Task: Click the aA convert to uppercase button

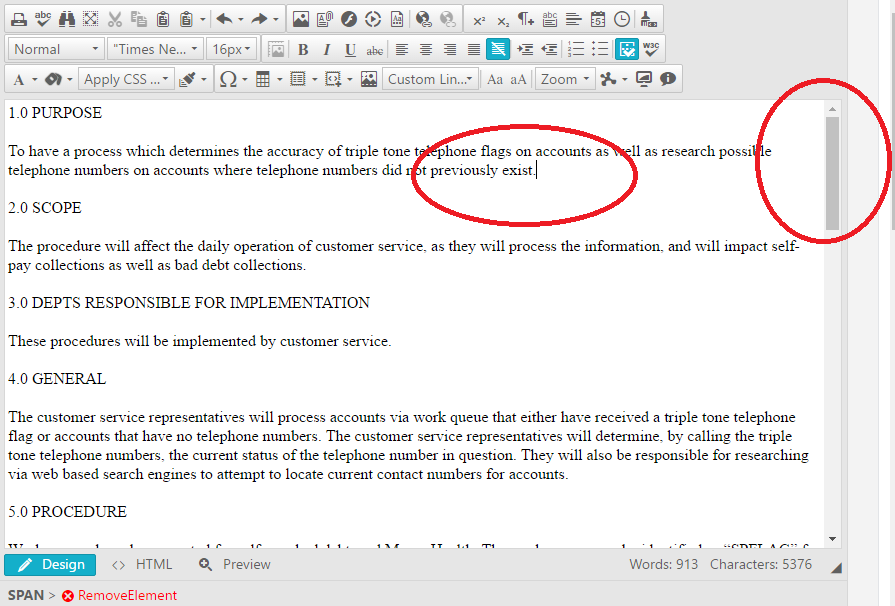Action: (518, 79)
